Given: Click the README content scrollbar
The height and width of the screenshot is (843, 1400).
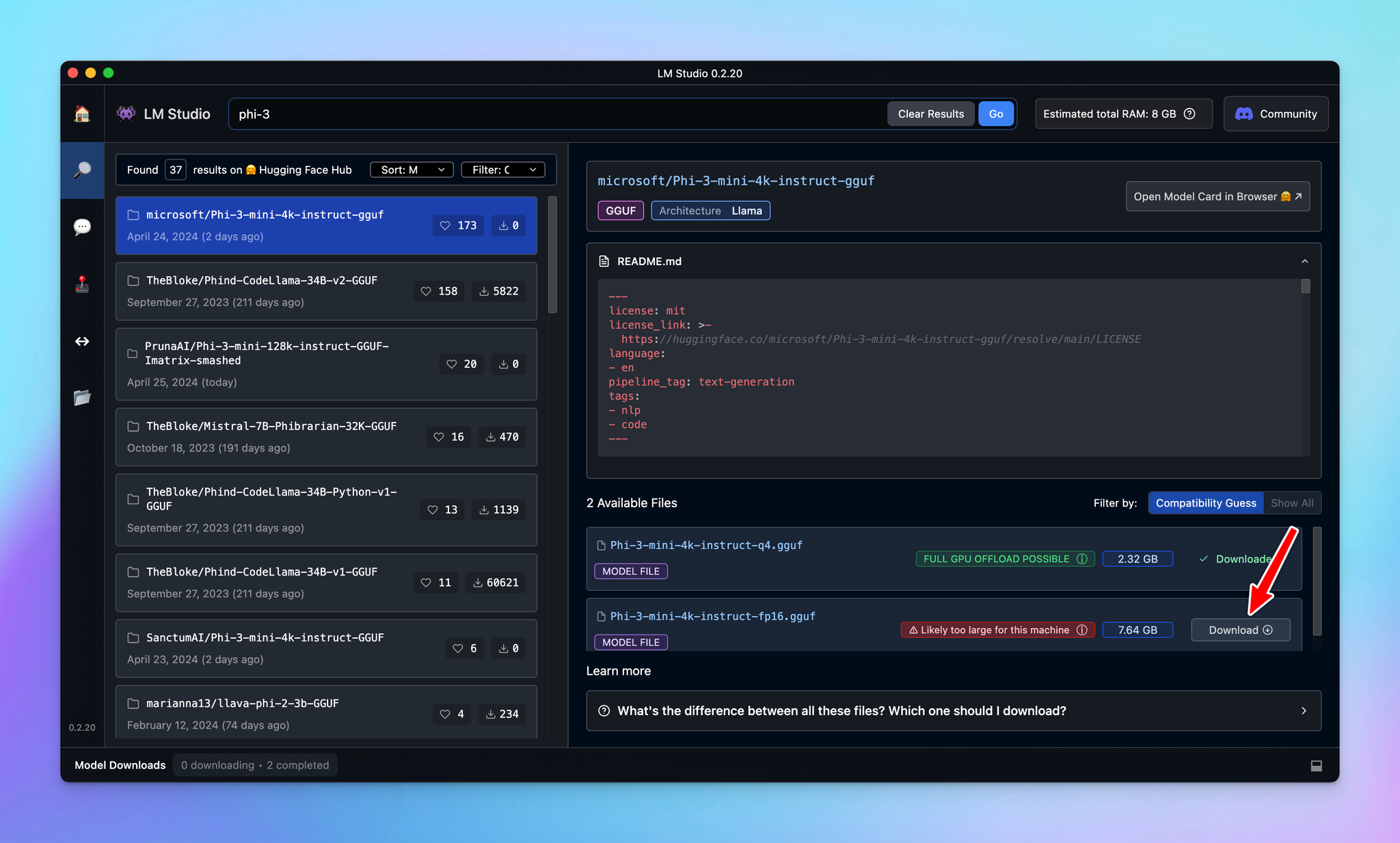Looking at the screenshot, I should 1306,286.
